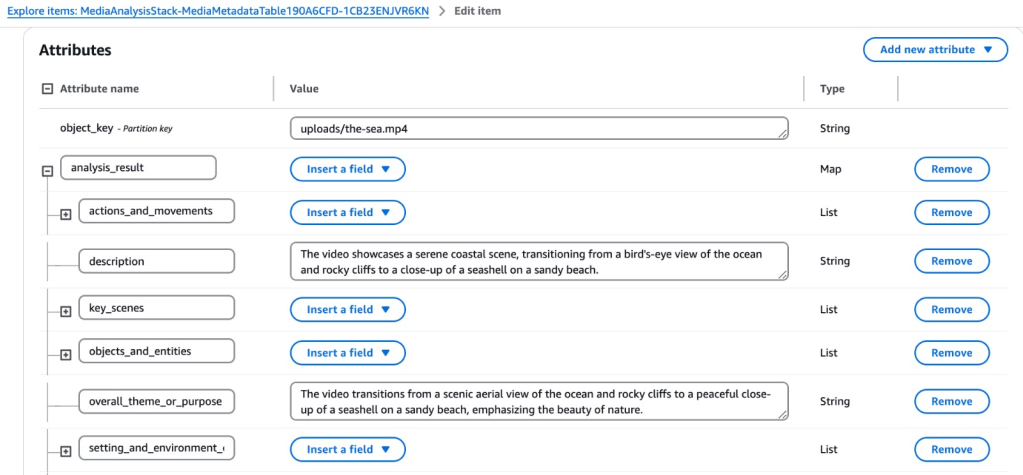Expand the objects_and_entities list
The width and height of the screenshot is (1023, 475).
66,354
